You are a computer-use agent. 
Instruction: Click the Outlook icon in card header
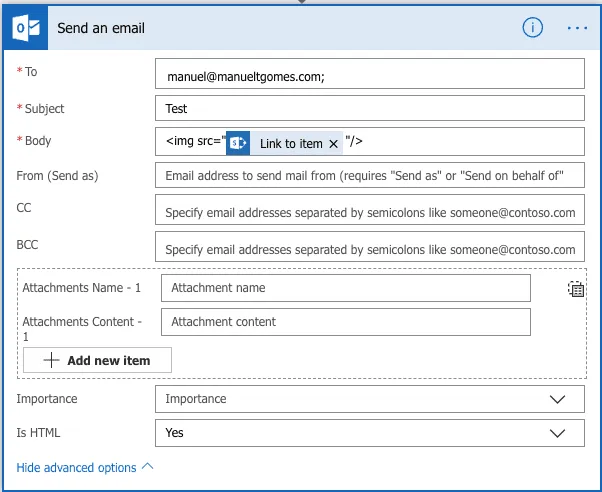coord(26,28)
